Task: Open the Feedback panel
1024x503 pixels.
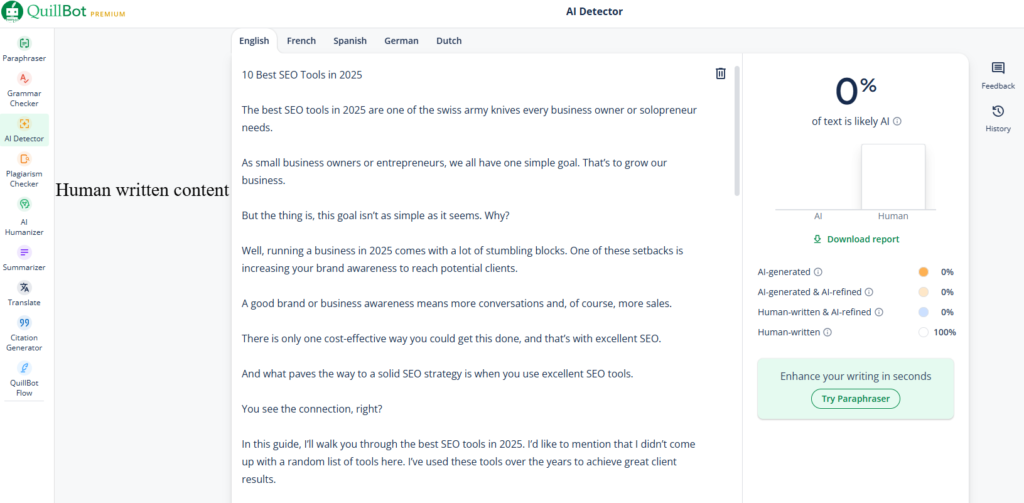Action: point(998,76)
